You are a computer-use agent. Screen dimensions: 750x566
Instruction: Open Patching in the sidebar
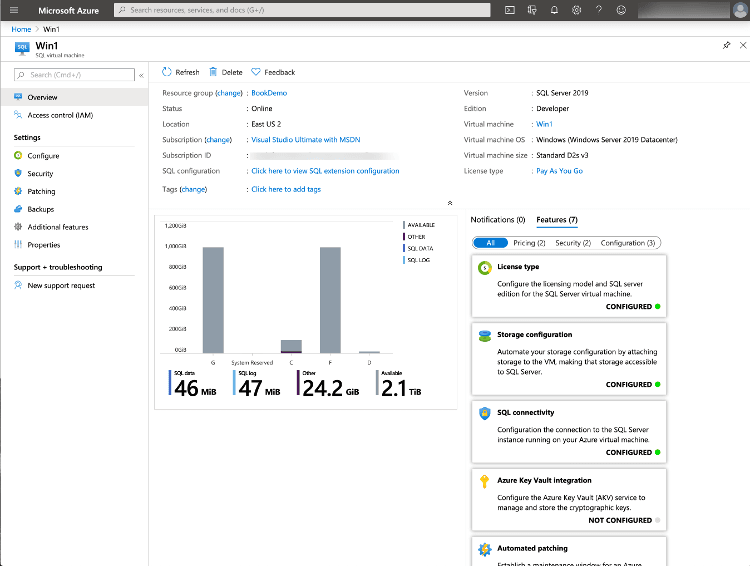point(41,192)
